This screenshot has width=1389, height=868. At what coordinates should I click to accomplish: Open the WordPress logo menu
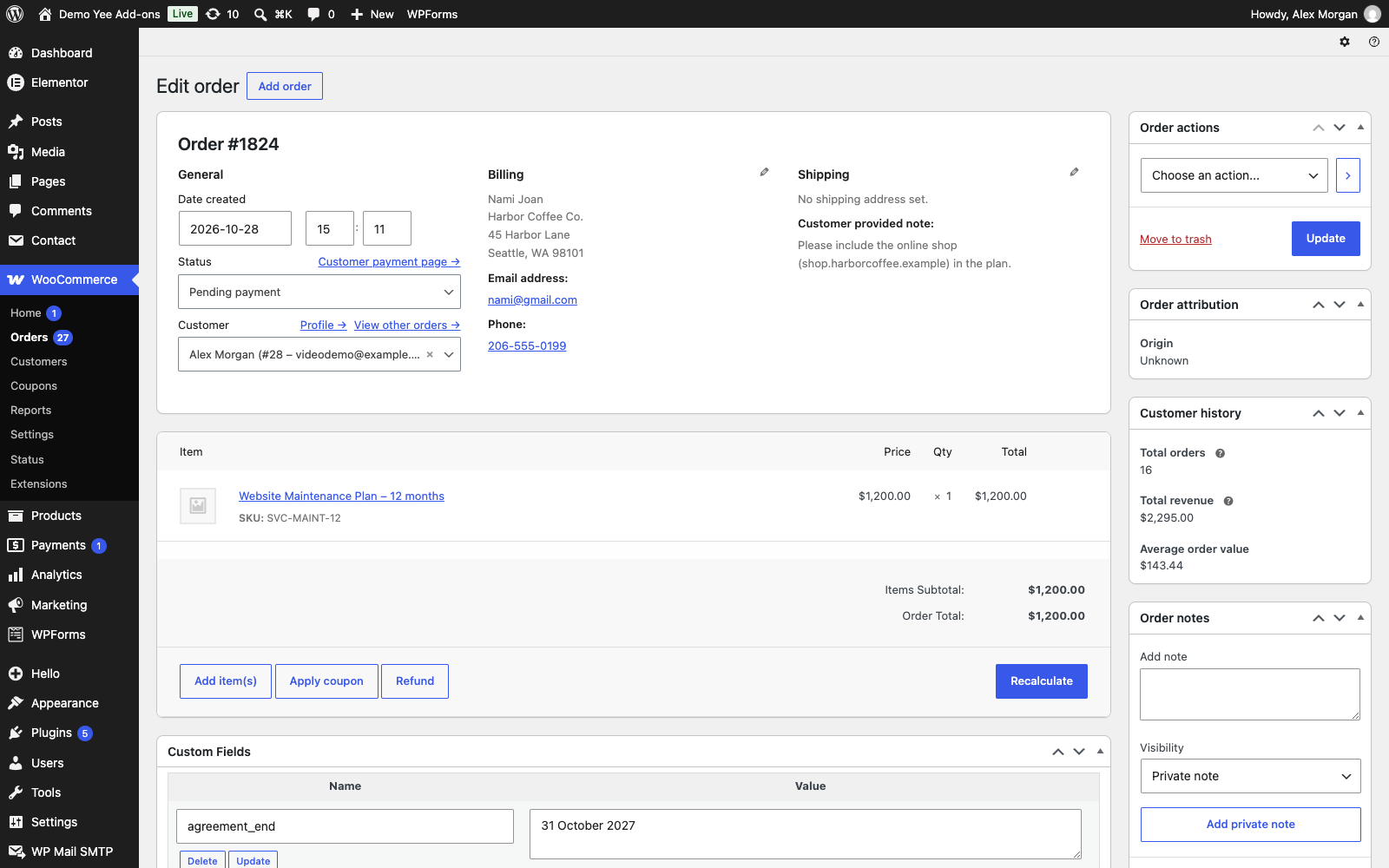click(15, 14)
